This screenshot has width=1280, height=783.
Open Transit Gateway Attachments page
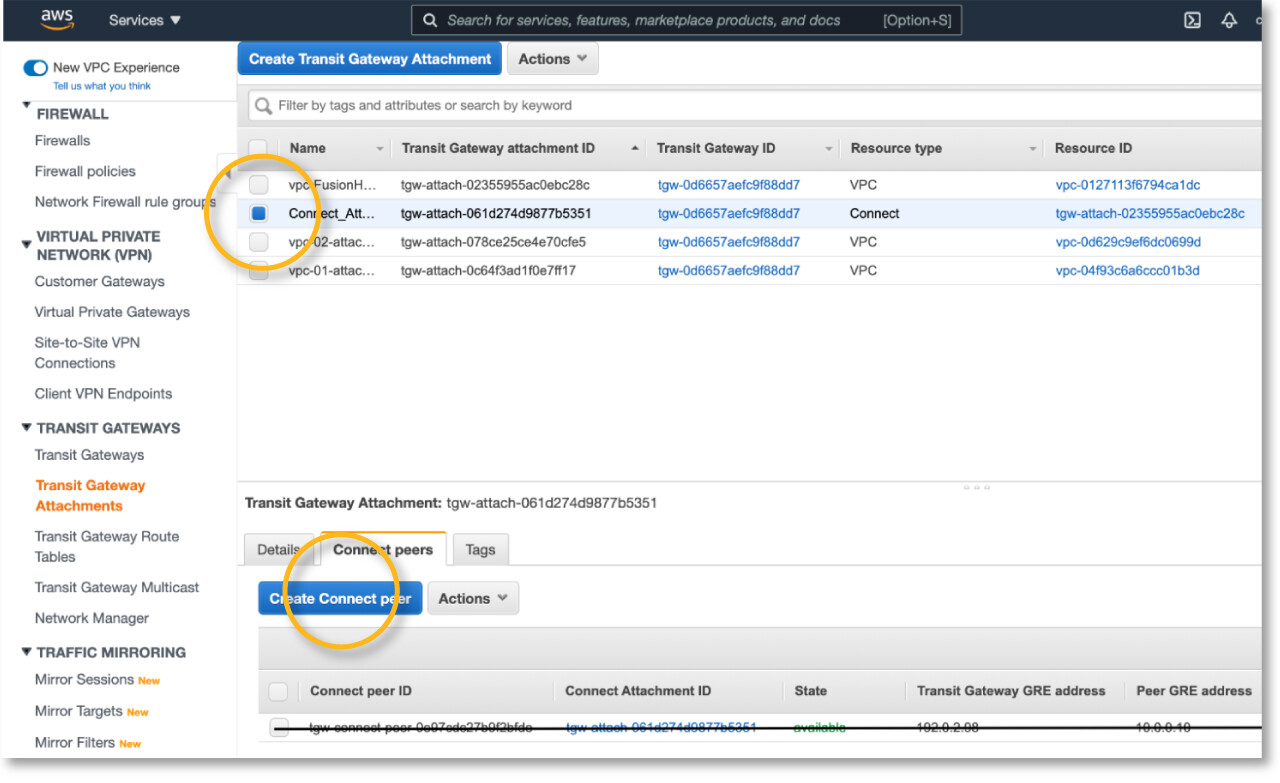[x=90, y=496]
